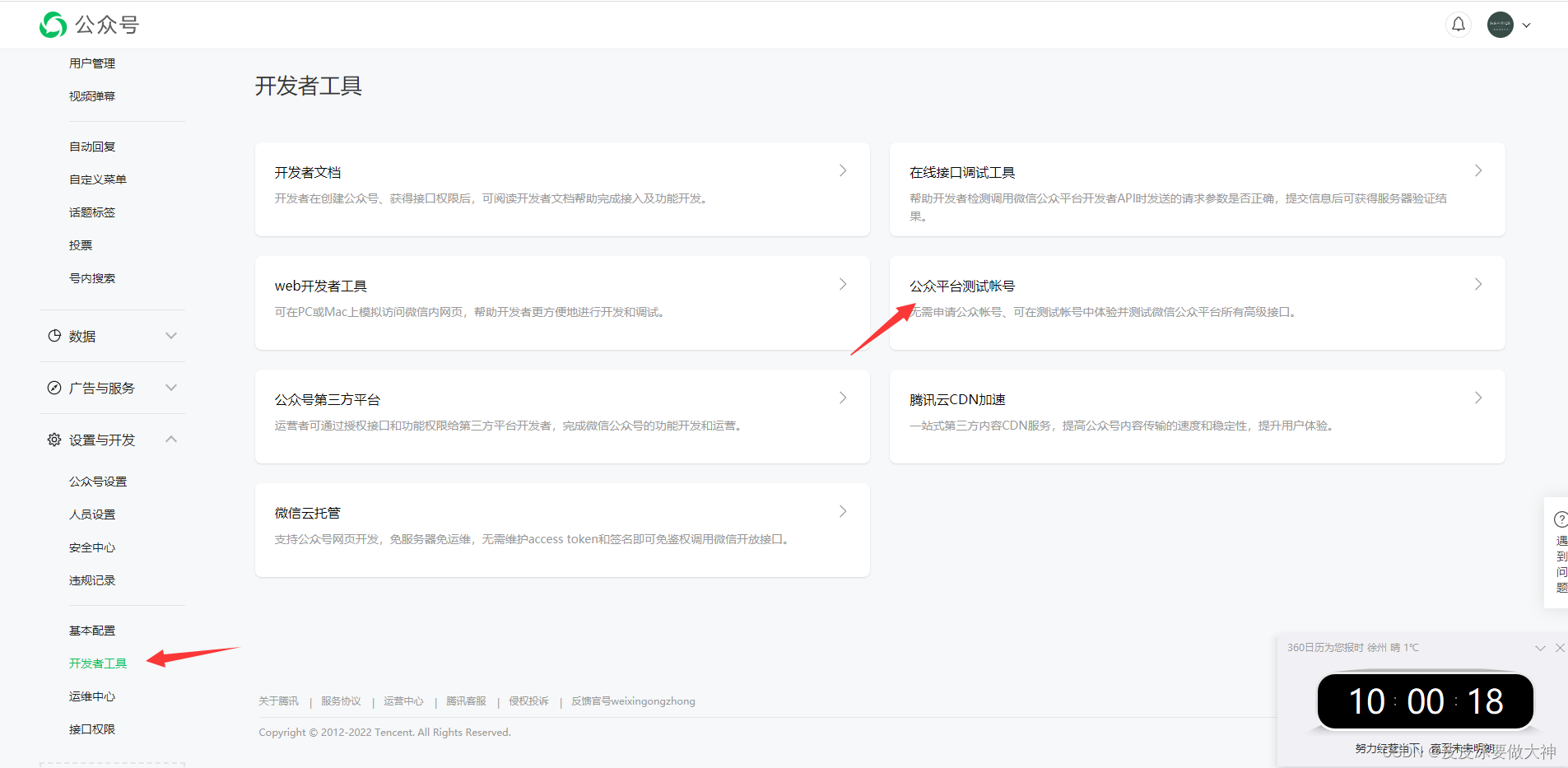Click the 微信云托管 description text

pyautogui.click(x=533, y=539)
